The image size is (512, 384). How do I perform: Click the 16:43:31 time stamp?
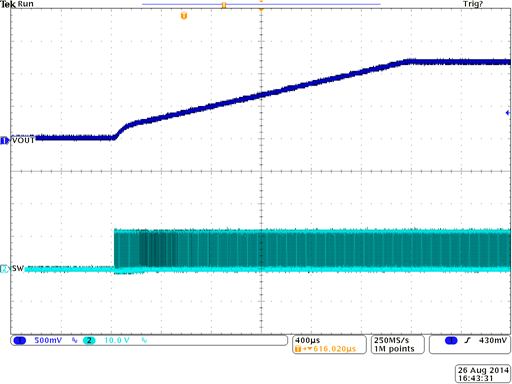point(475,378)
